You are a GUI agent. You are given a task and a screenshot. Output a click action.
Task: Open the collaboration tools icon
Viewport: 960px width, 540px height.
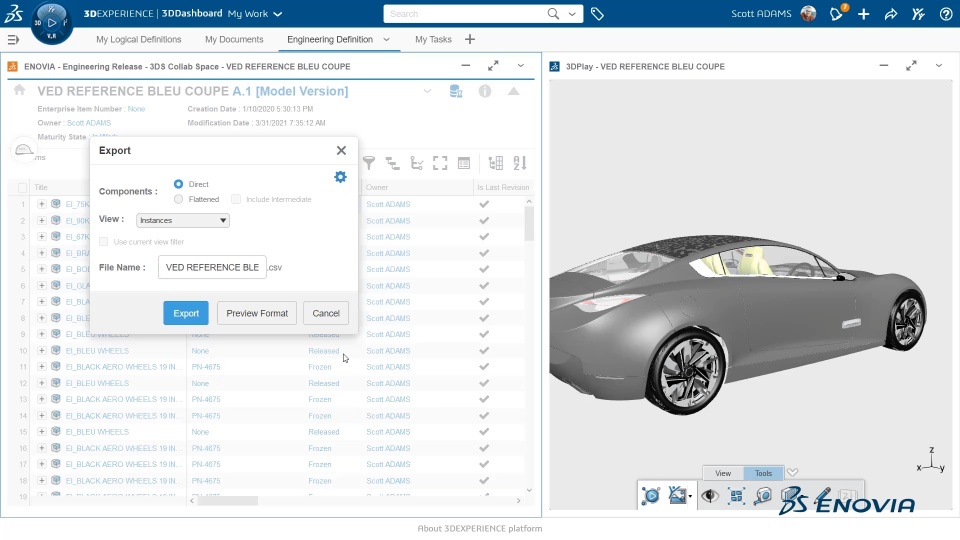918,13
